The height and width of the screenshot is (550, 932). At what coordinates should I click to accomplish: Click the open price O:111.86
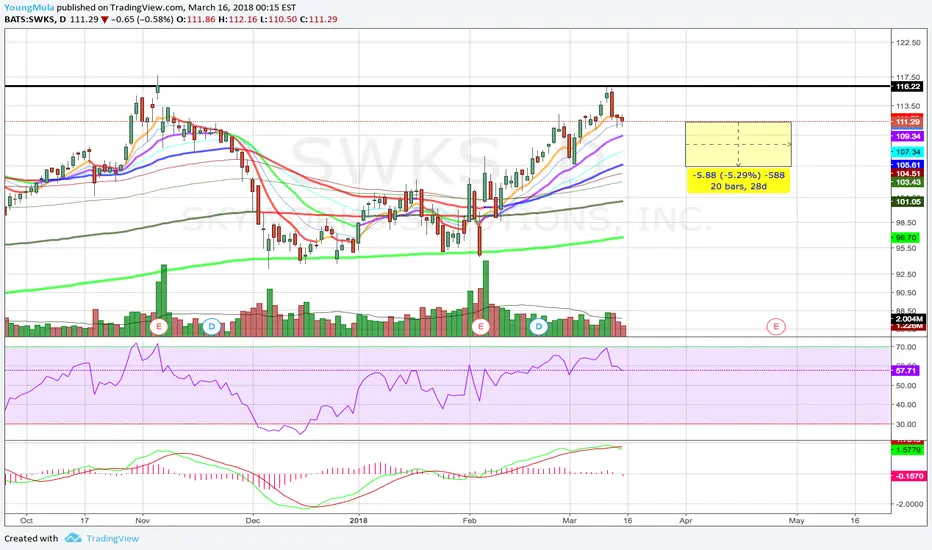tap(198, 19)
